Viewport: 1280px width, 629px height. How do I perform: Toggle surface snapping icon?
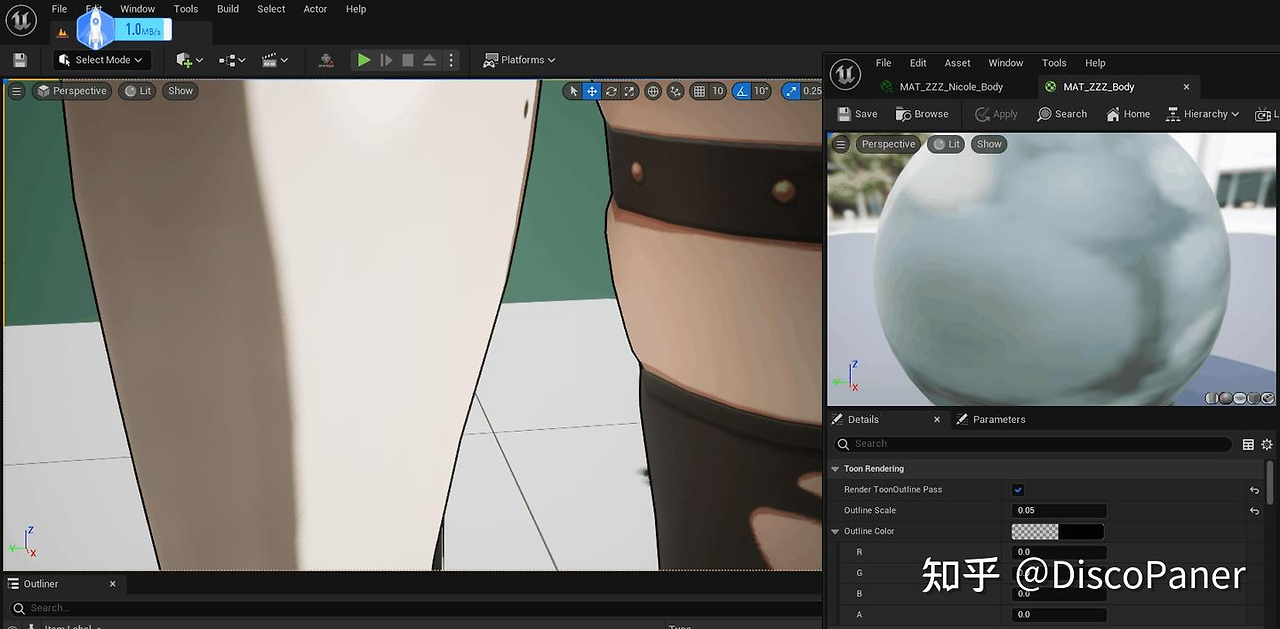tap(676, 91)
